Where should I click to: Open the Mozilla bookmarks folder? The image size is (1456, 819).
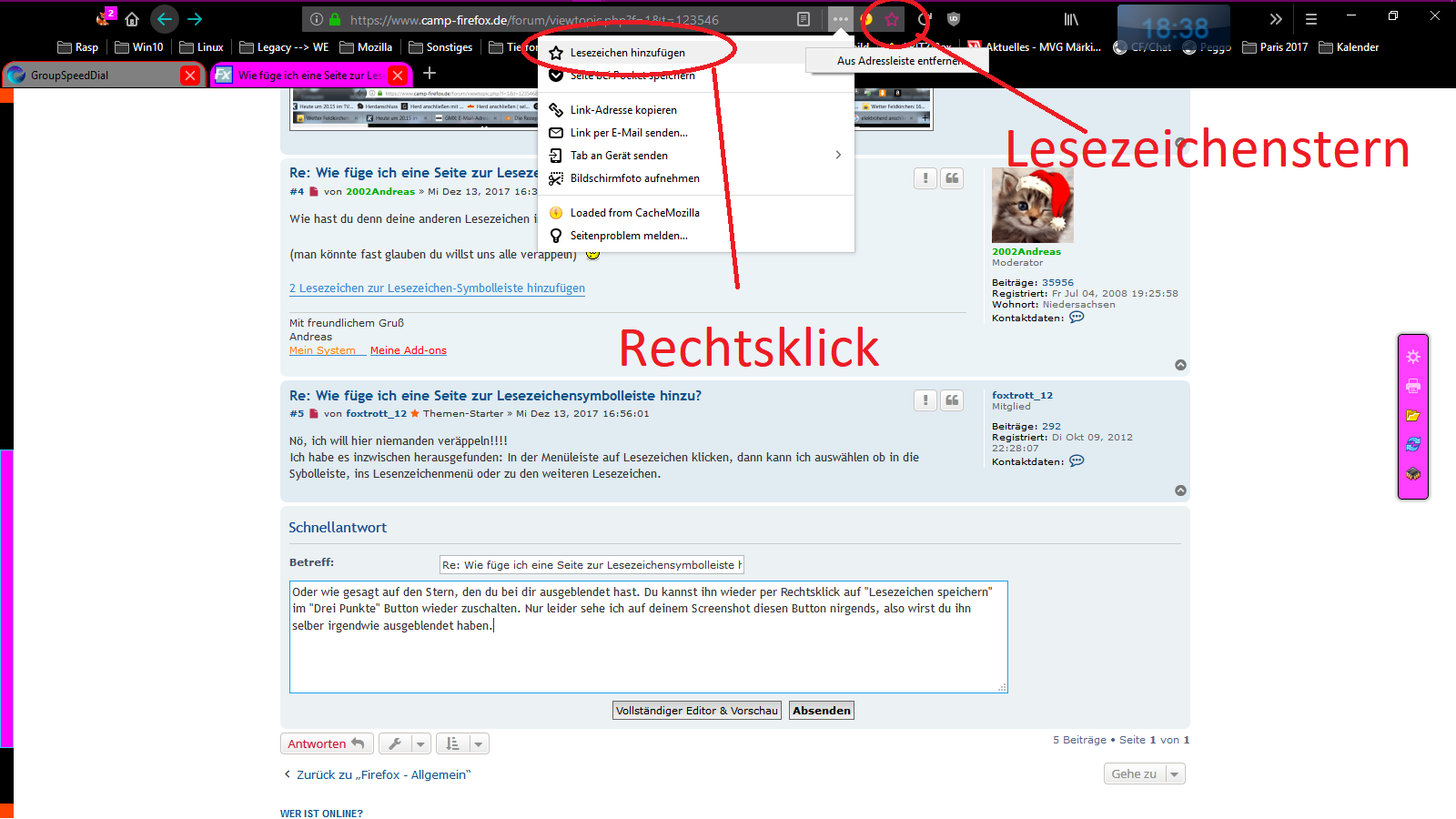366,47
